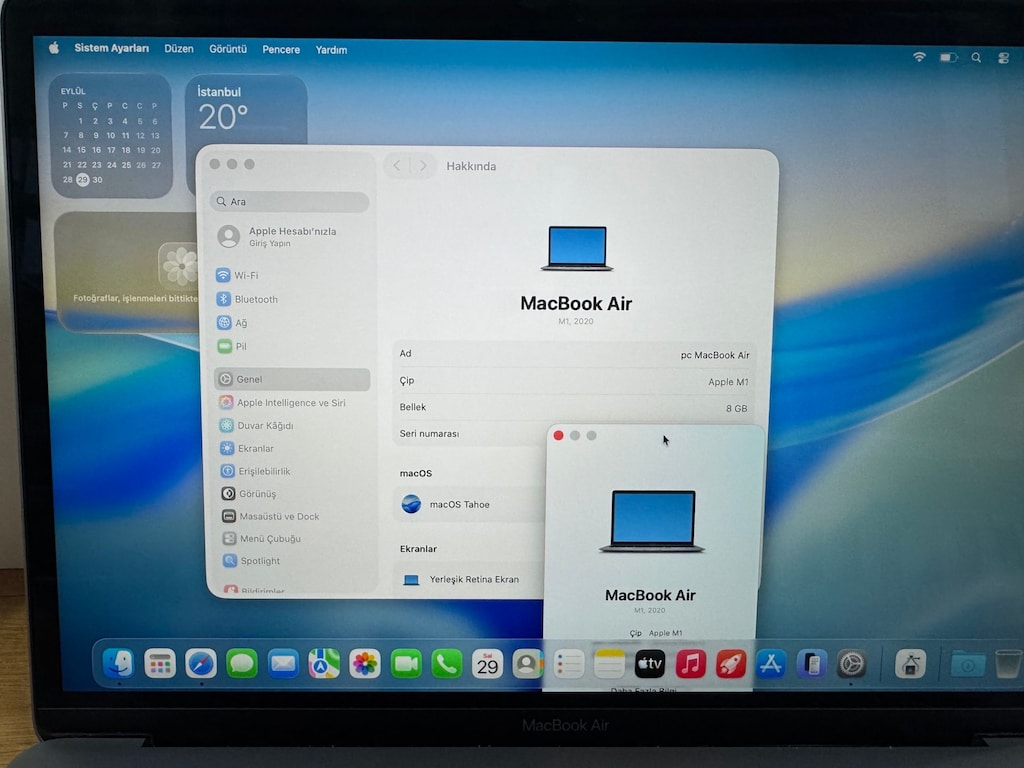Open Pil battery settings
The width and height of the screenshot is (1024, 768).
coord(232,346)
